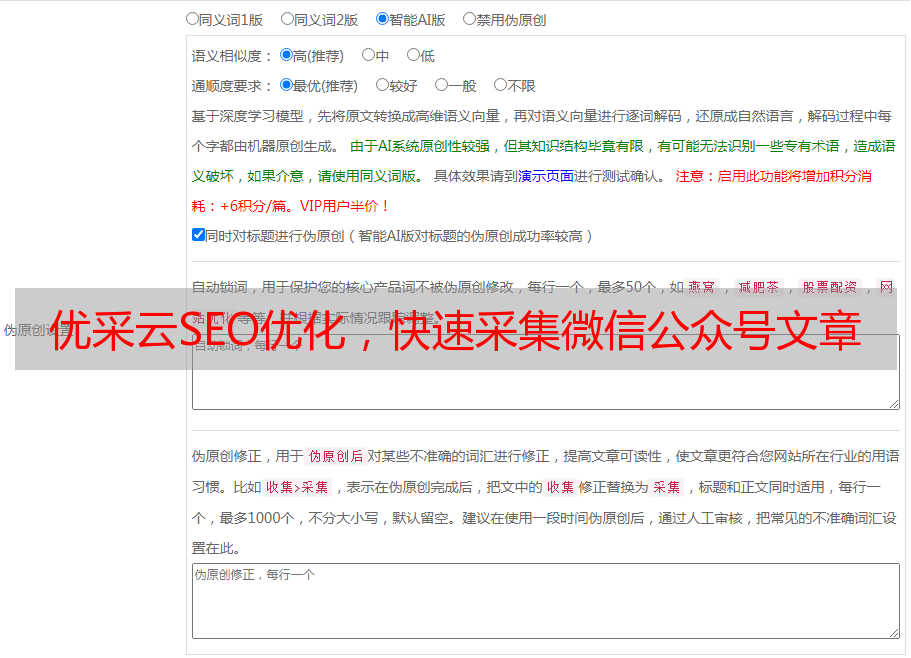Click the 通顺度要求 label
The height and width of the screenshot is (658, 911).
pos(231,87)
